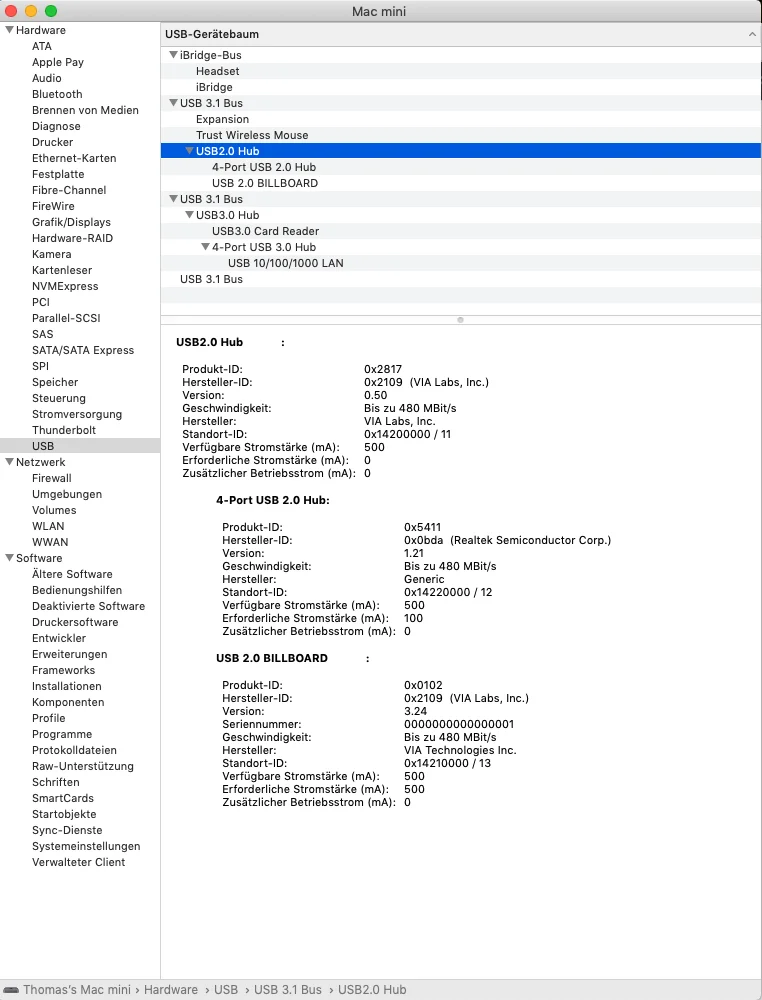Collapse the iBridge-Bus disclosure triangle
This screenshot has width=762, height=1000.
(x=173, y=55)
